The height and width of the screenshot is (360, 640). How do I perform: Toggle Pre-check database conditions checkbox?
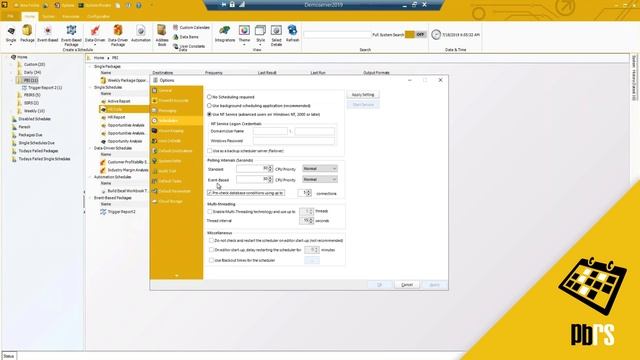coord(210,193)
